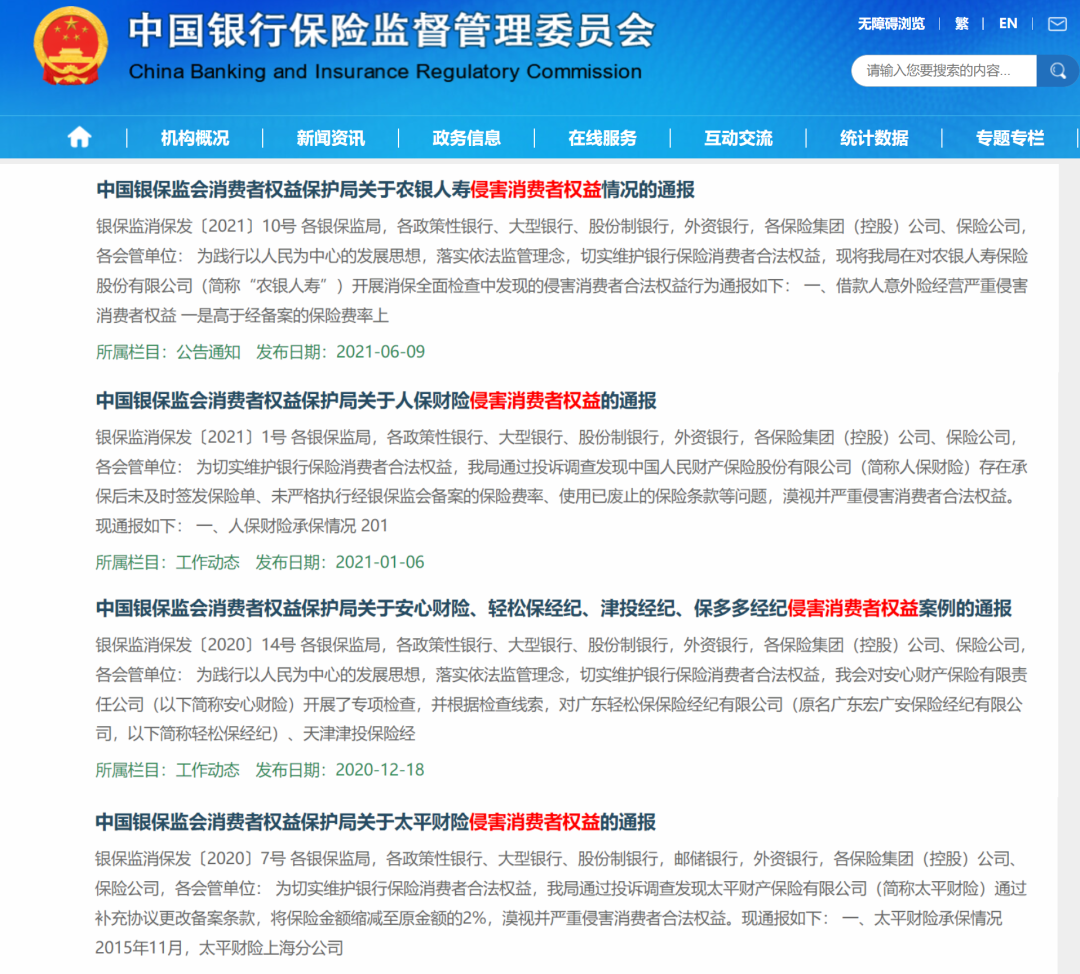Open the 专题专栏 menu
Viewport: 1080px width, 974px height.
(1008, 137)
